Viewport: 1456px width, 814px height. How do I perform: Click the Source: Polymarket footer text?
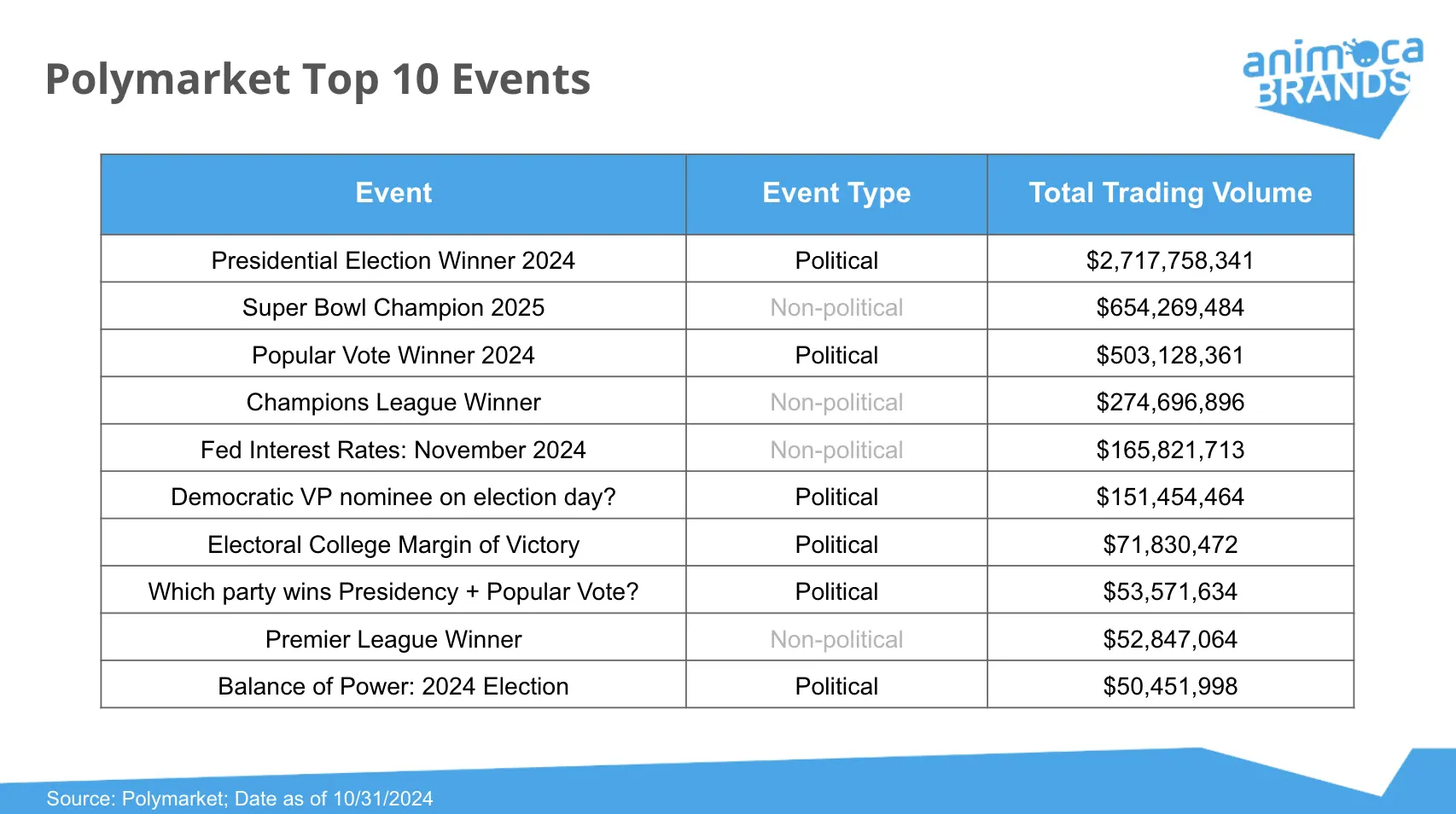pyautogui.click(x=240, y=799)
